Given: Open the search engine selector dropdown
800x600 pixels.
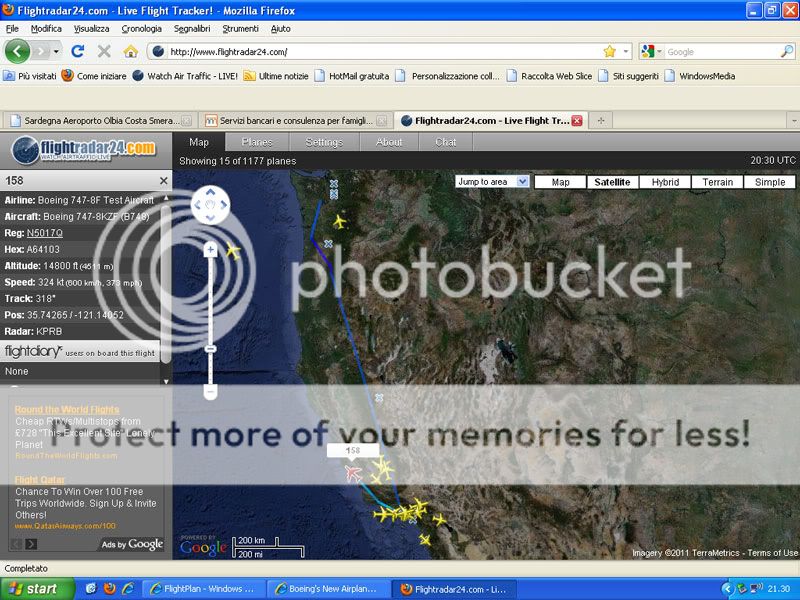Looking at the screenshot, I should point(651,51).
